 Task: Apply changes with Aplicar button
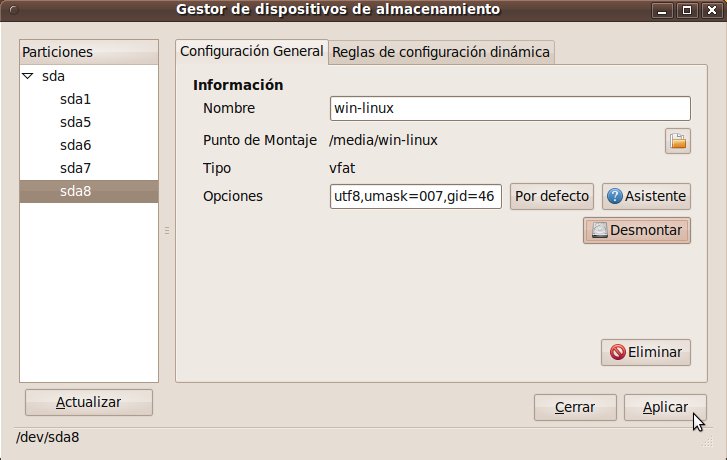pyautogui.click(x=665, y=408)
